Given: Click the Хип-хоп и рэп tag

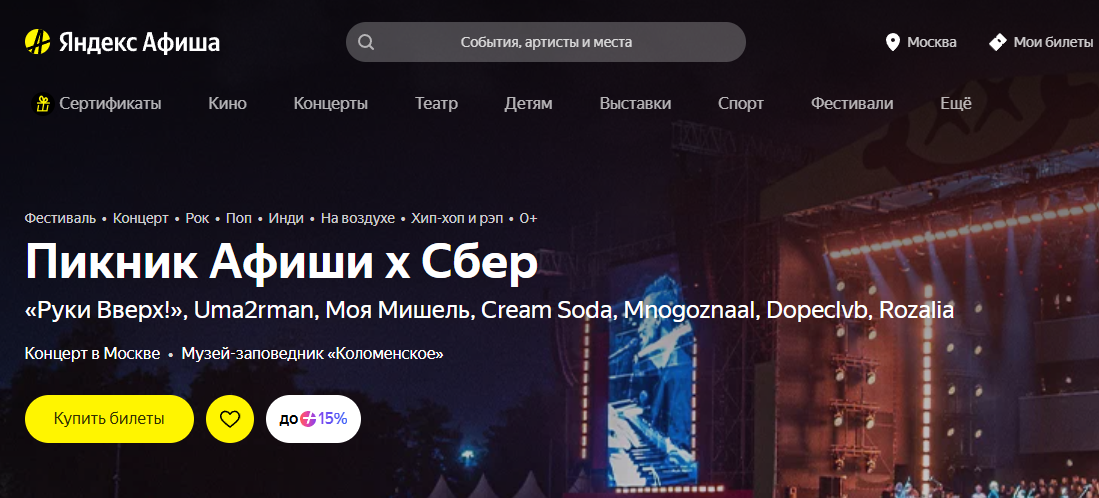Looking at the screenshot, I should click(457, 219).
